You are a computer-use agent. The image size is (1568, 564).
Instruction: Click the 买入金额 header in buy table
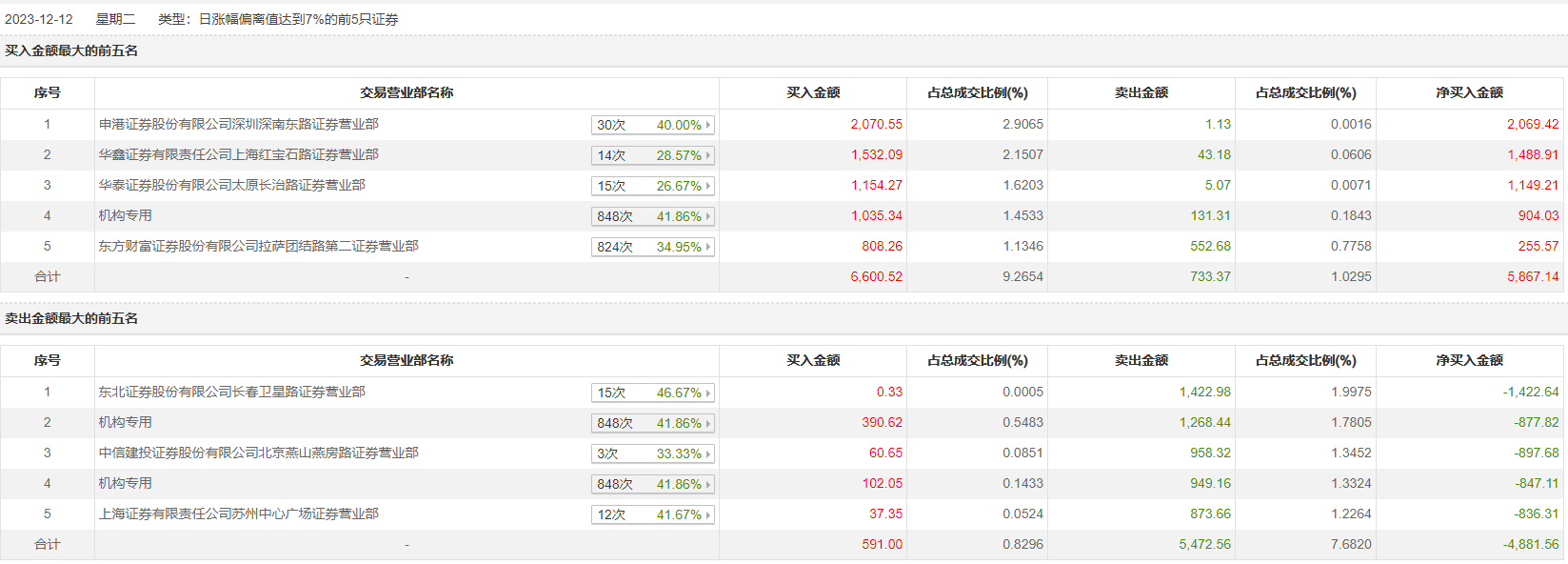click(x=813, y=92)
